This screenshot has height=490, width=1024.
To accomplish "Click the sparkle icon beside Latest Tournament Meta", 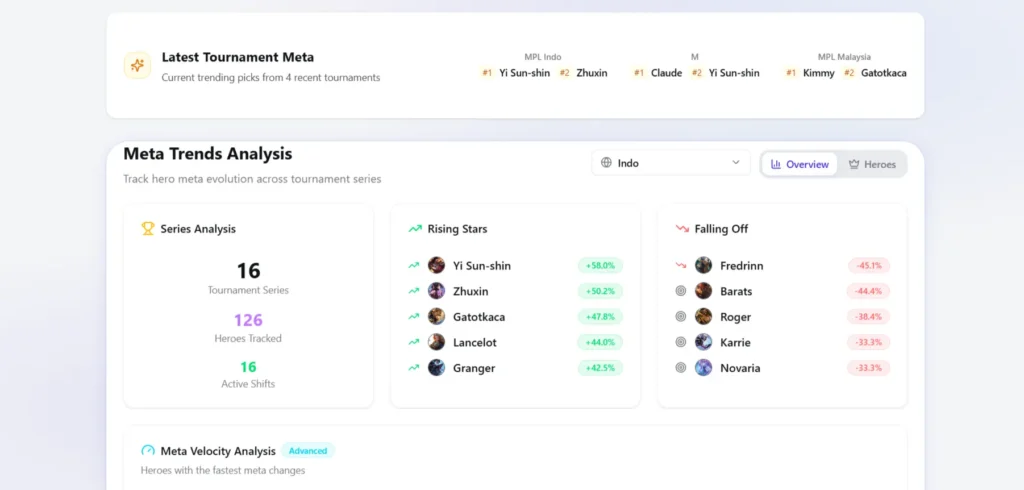I will point(137,65).
